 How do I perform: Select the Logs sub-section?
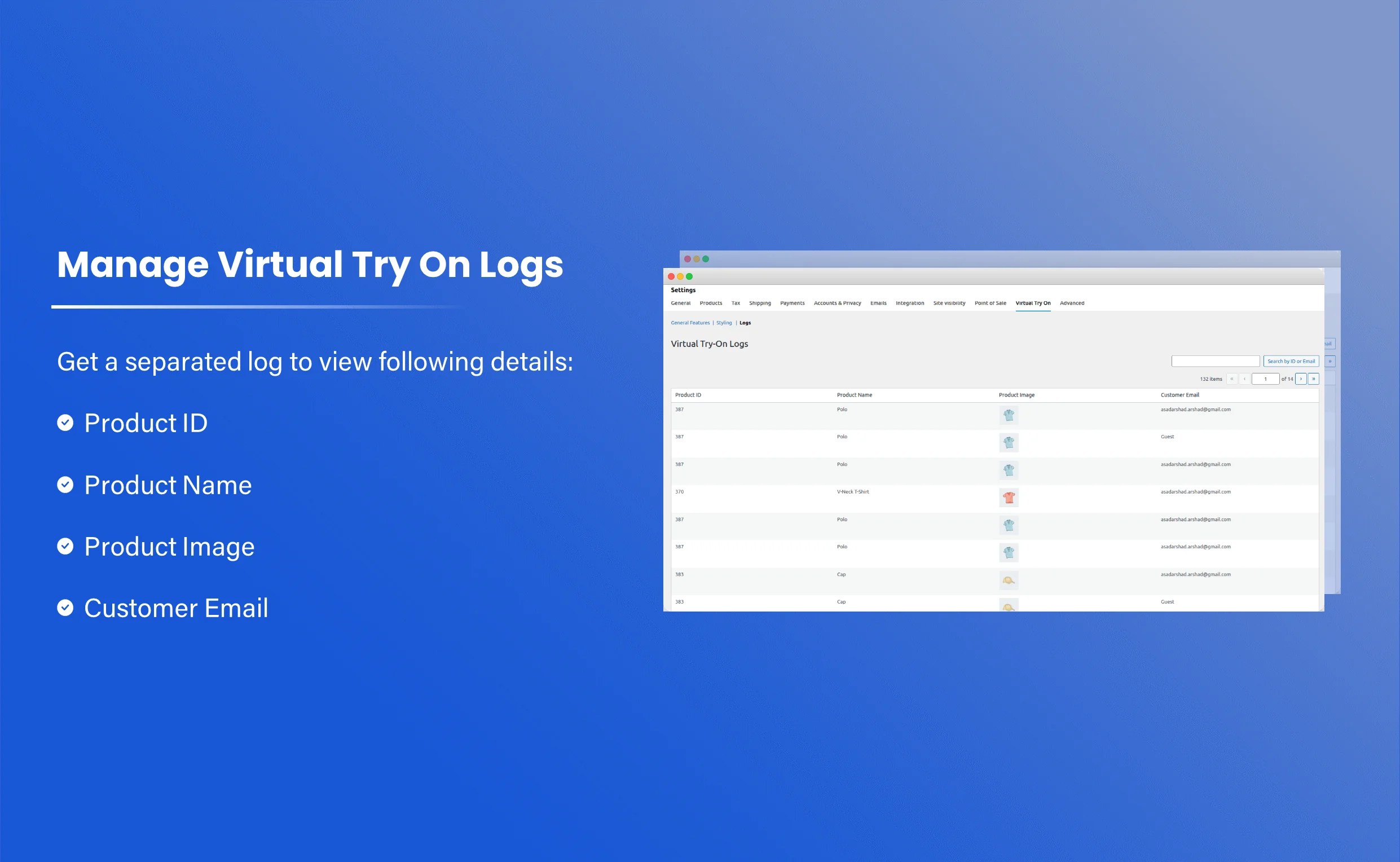click(745, 323)
